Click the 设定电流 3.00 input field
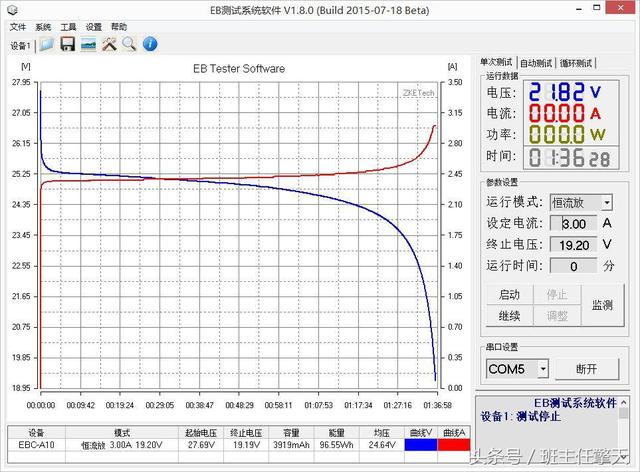This screenshot has height=472, width=640. click(573, 224)
